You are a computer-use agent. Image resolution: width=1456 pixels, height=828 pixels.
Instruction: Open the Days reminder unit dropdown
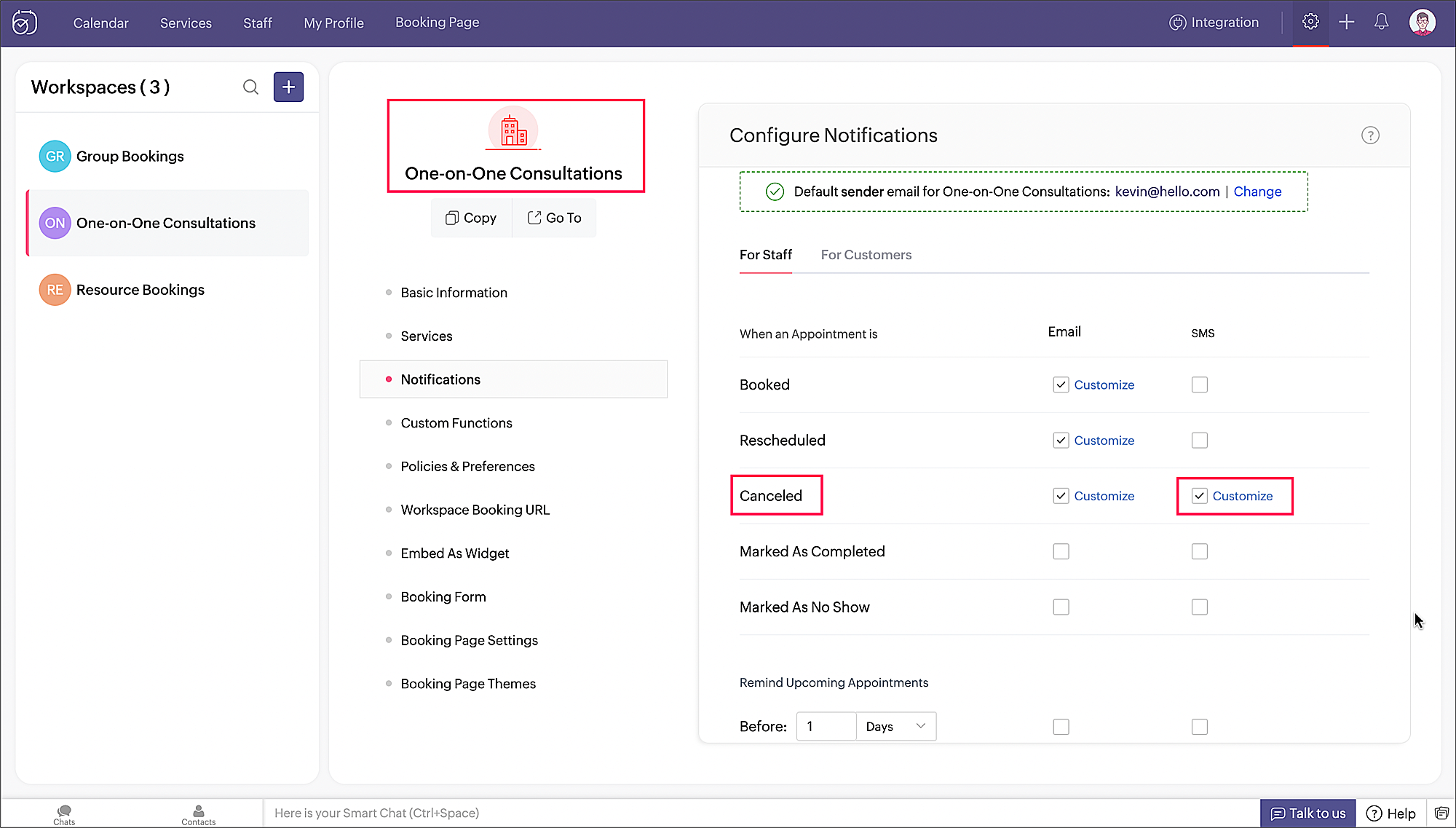(x=895, y=727)
